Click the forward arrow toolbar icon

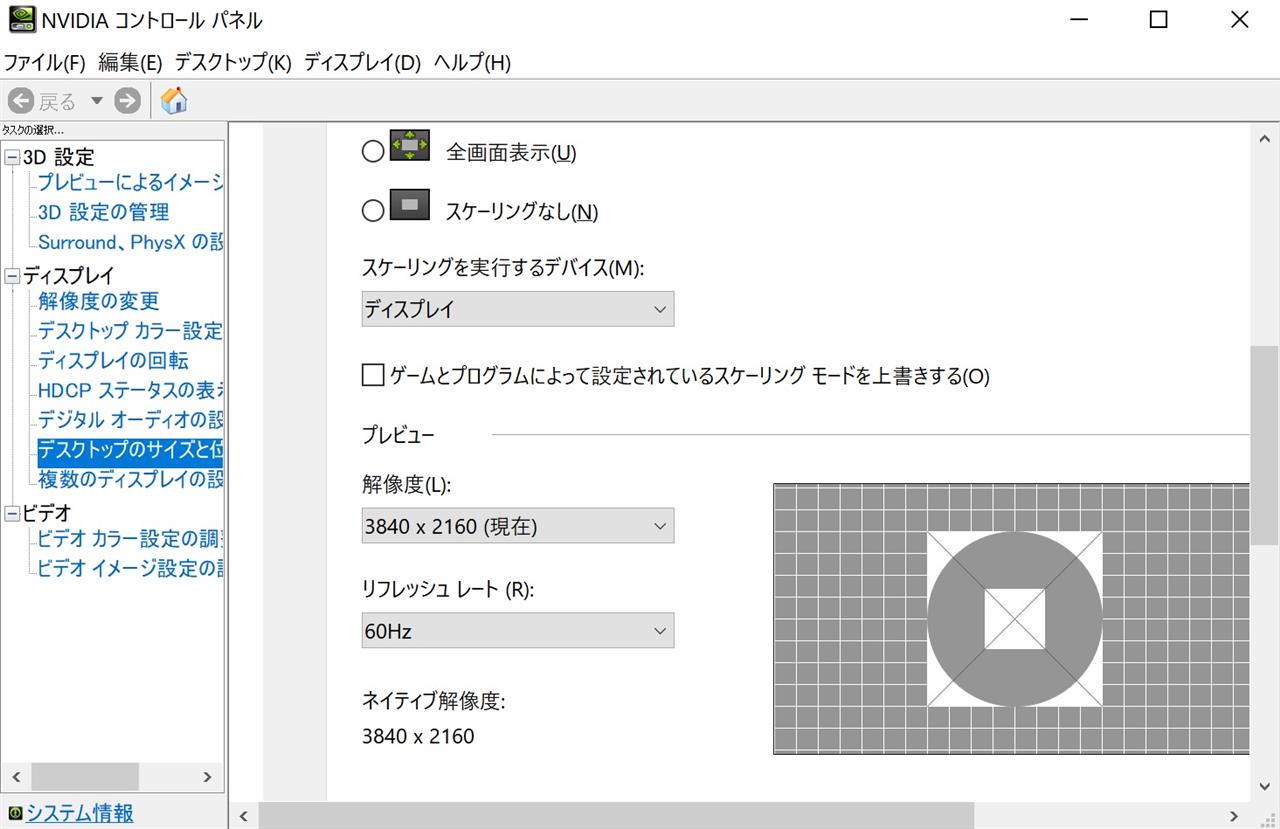(x=127, y=100)
